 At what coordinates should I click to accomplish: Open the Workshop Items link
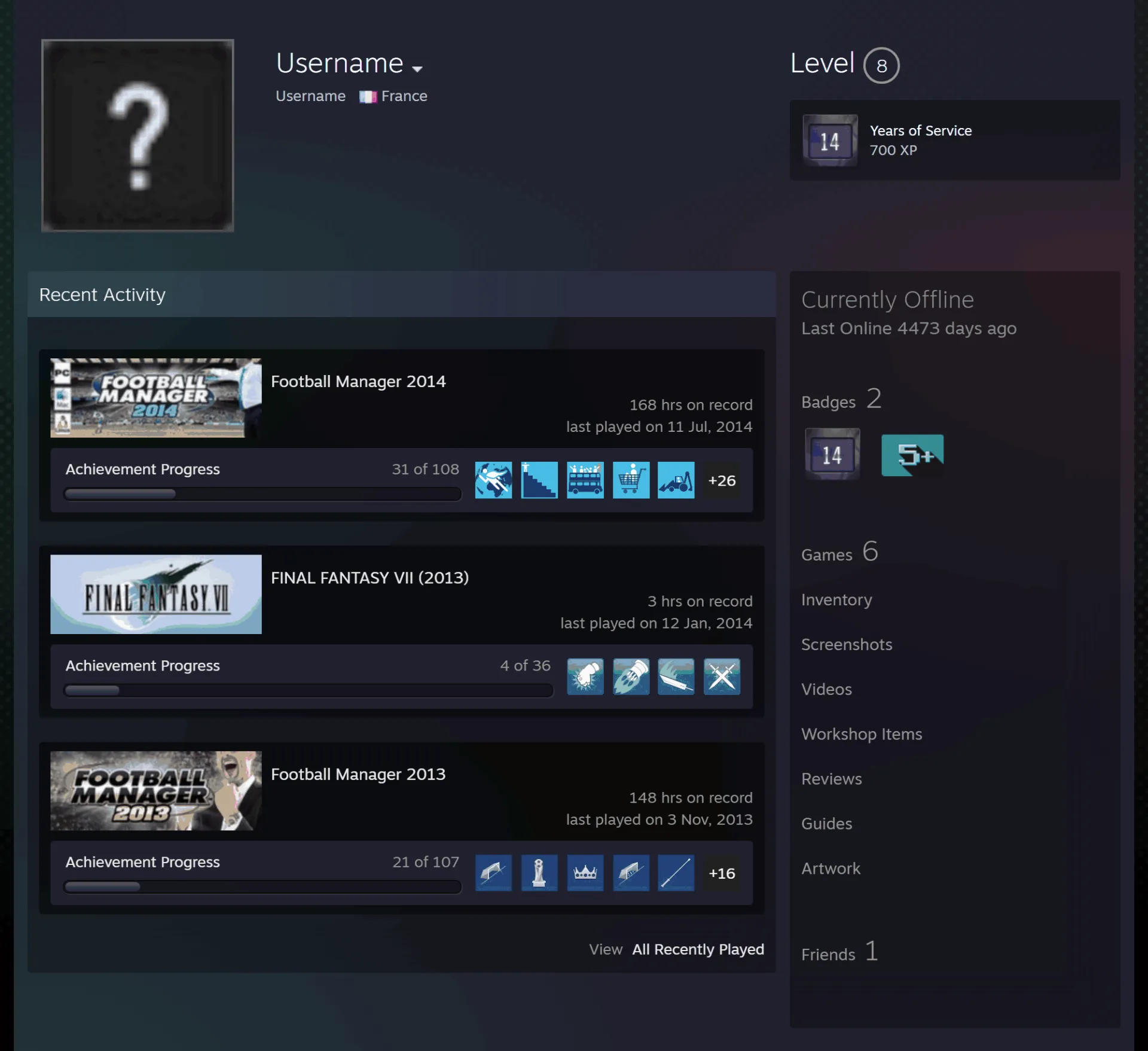pos(862,734)
